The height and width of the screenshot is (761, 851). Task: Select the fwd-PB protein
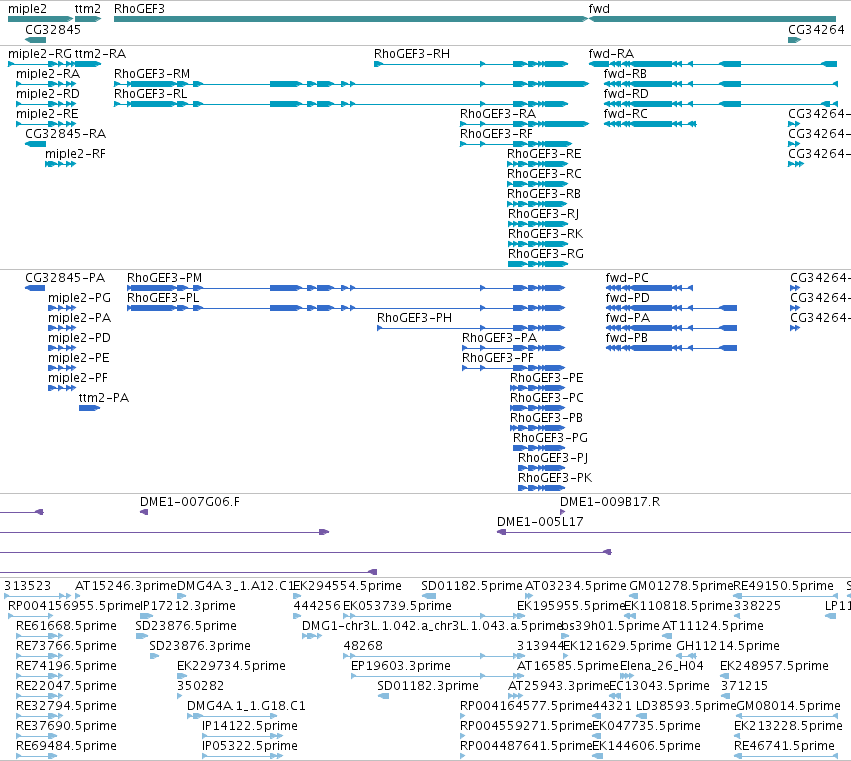671,348
